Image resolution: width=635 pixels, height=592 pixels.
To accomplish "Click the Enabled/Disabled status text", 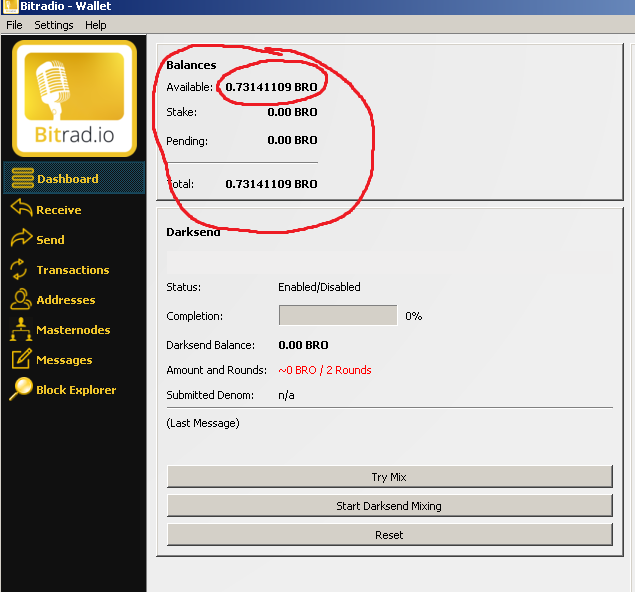I will click(319, 287).
